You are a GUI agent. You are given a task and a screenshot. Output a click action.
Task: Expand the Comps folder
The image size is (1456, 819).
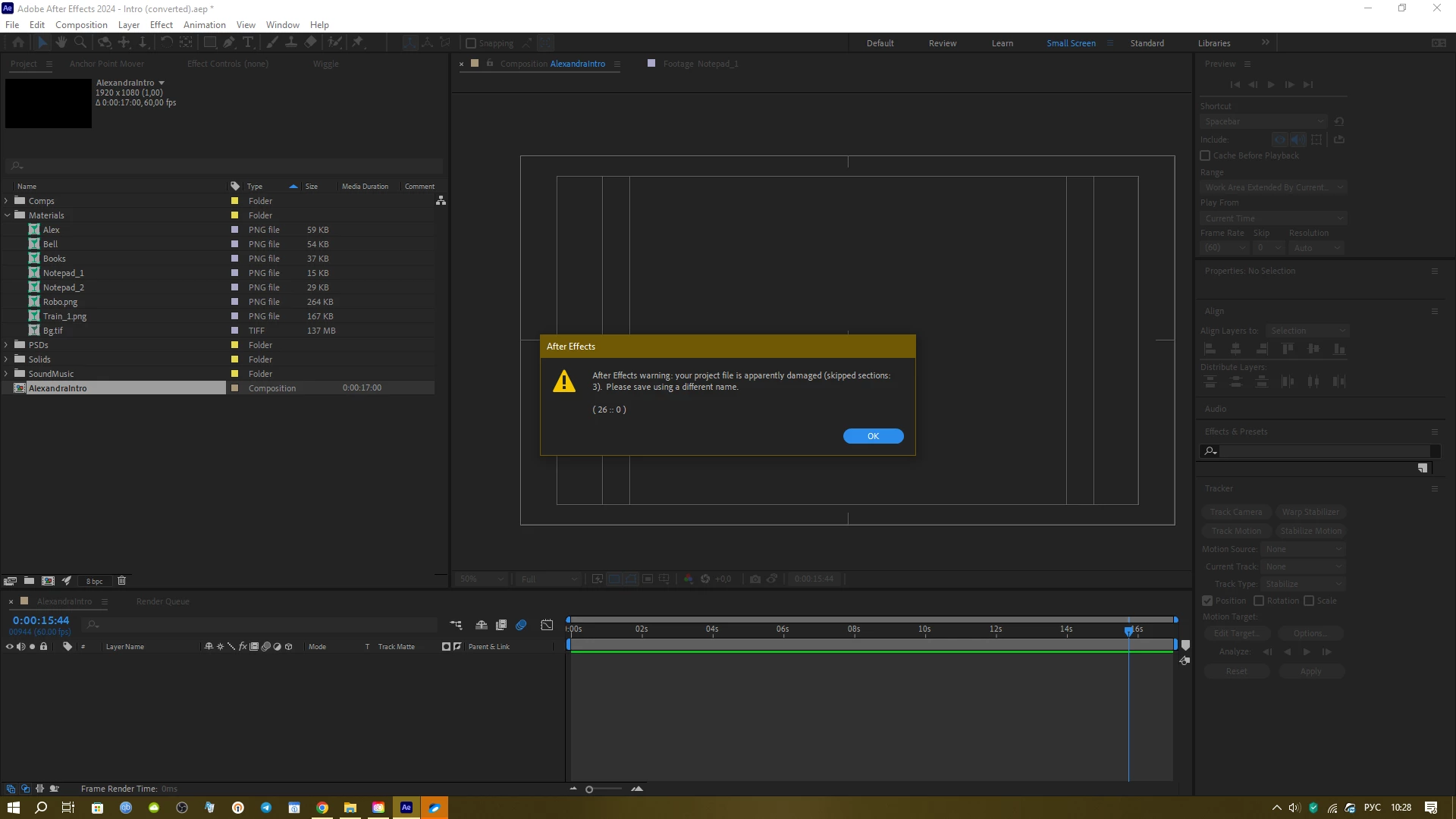7,201
